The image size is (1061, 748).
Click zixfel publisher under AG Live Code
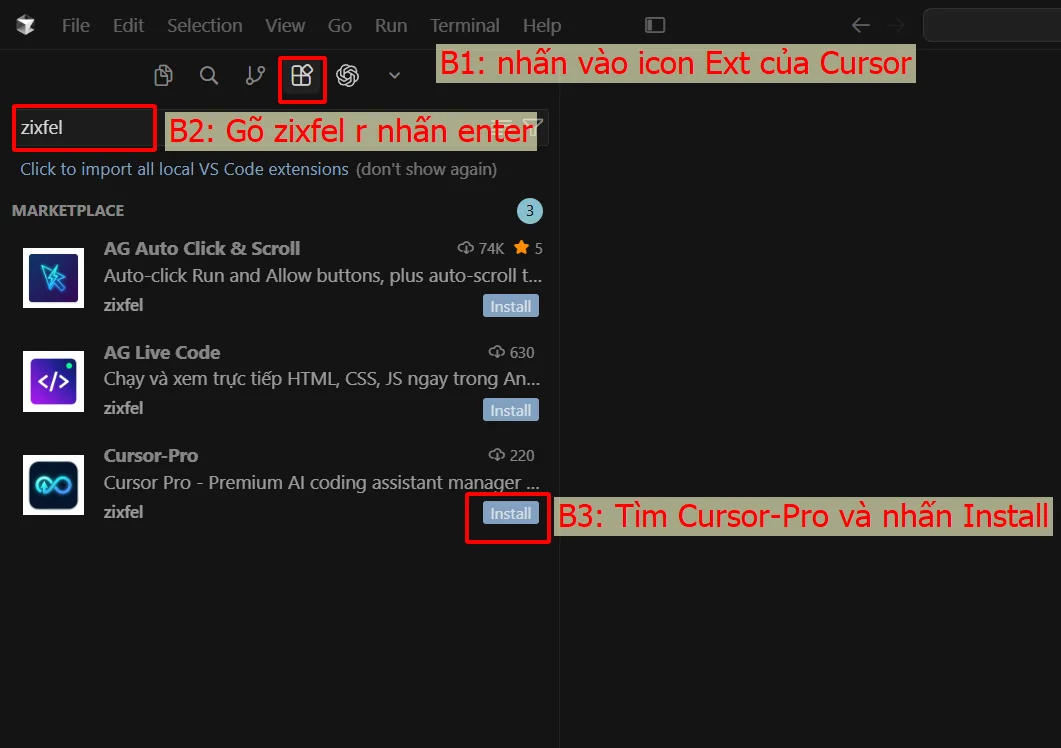(123, 408)
